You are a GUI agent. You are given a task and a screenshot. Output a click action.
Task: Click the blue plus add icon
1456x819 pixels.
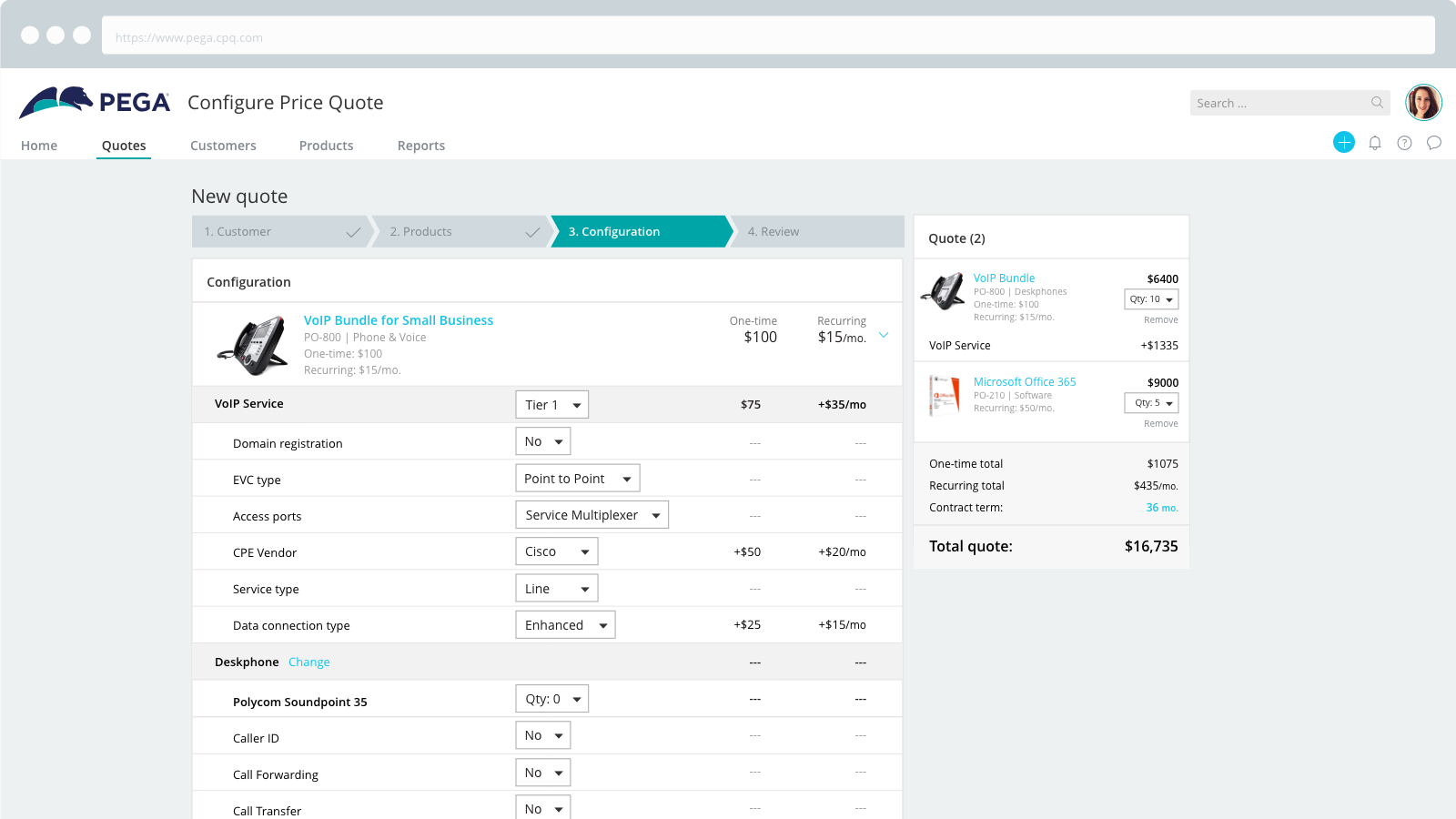pyautogui.click(x=1344, y=142)
